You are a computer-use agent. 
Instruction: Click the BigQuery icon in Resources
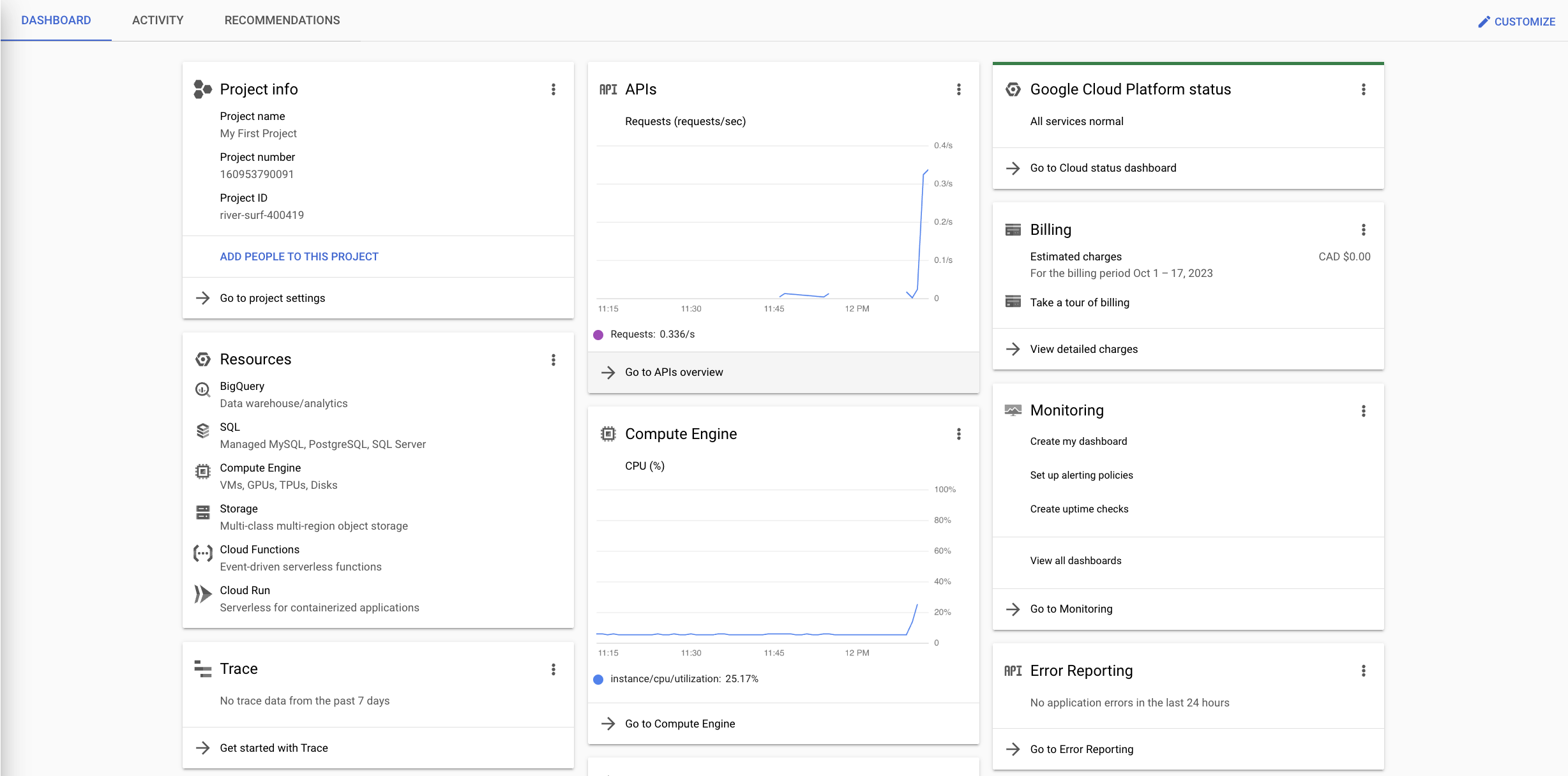pos(202,389)
